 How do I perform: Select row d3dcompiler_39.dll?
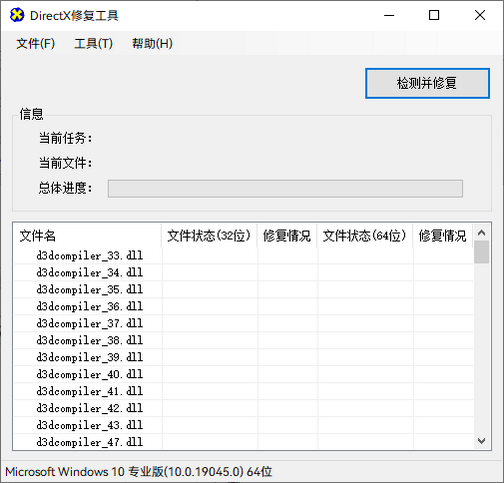tap(243, 357)
